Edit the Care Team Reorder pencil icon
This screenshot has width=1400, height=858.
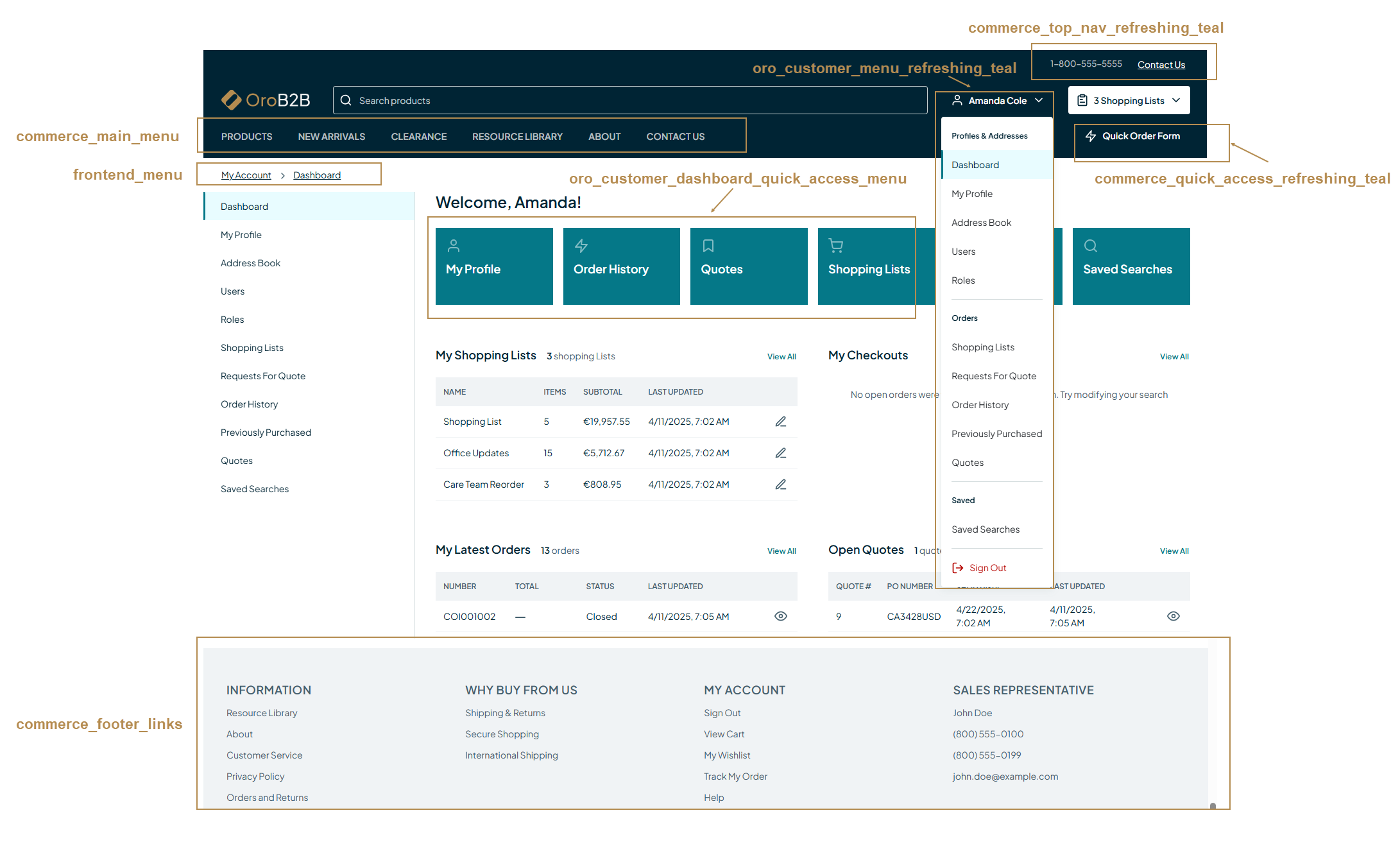click(x=780, y=485)
